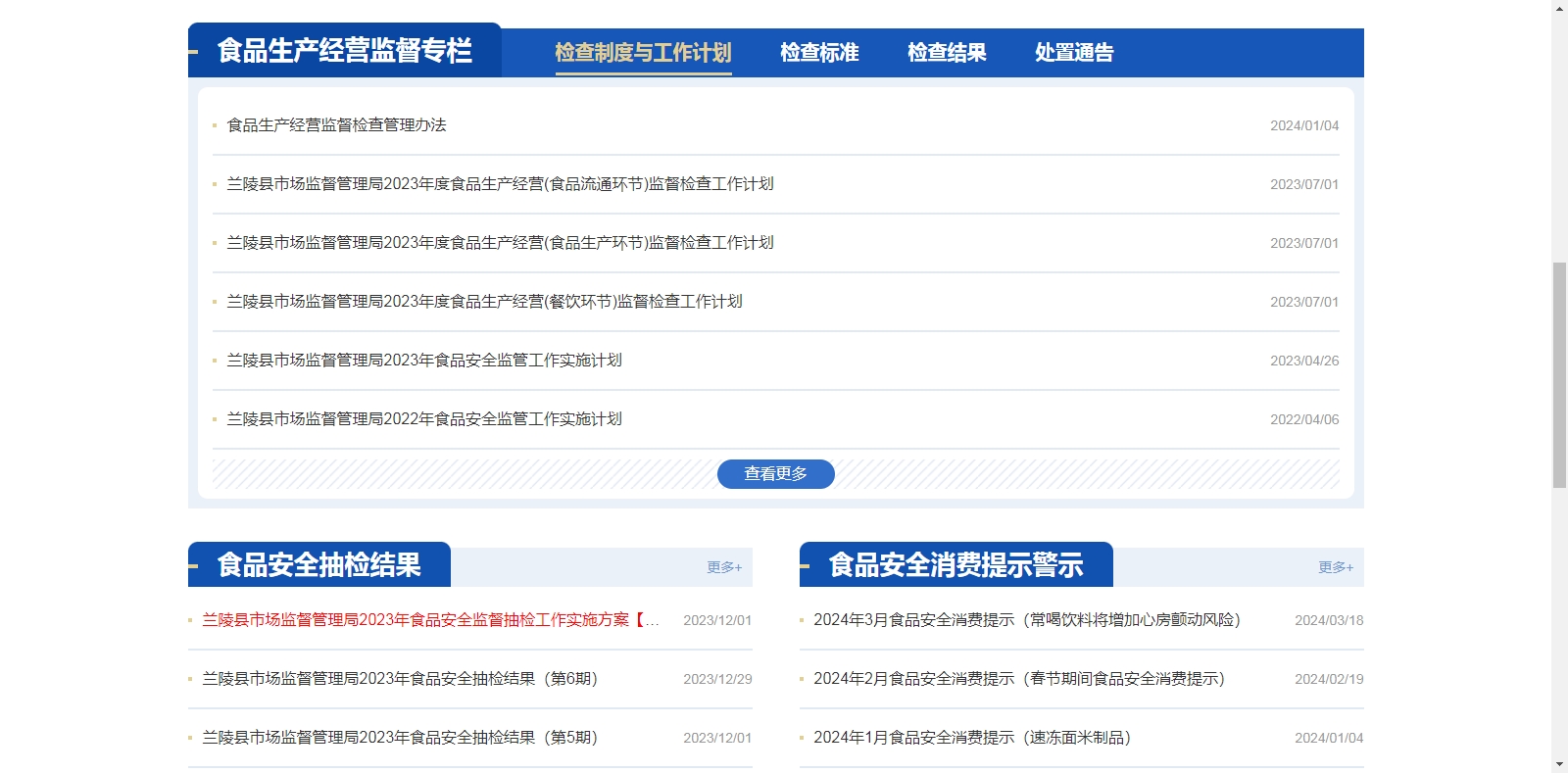Open 2023年度食品生产环节监督检查工作计划 link
The width and height of the screenshot is (1568, 773).
(x=500, y=243)
